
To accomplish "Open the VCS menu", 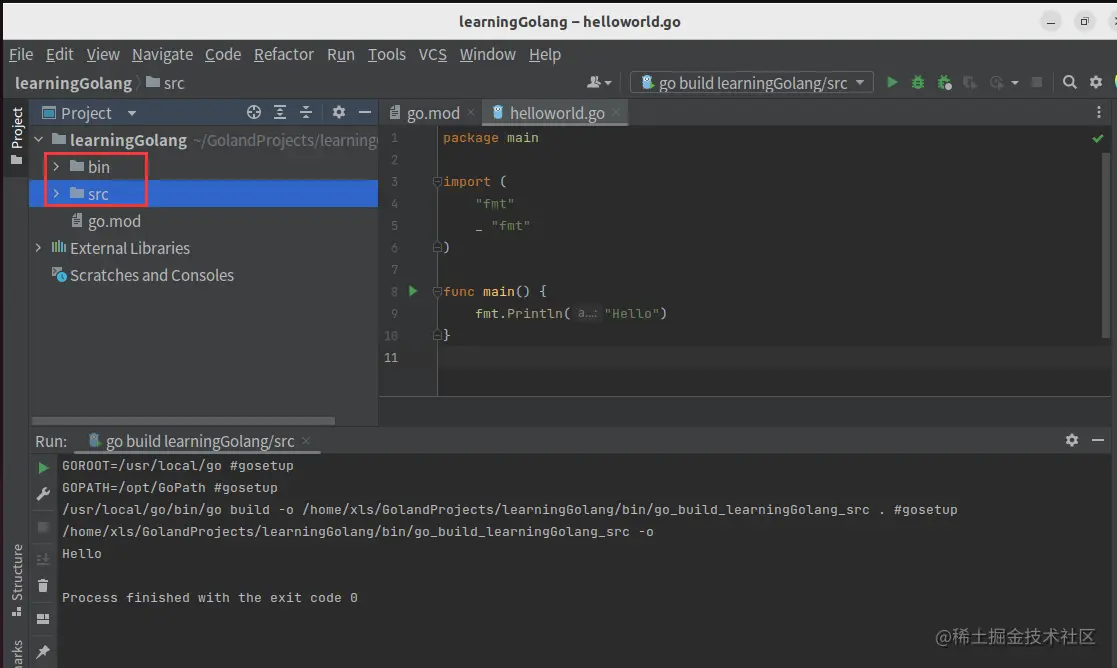I will coord(432,54).
